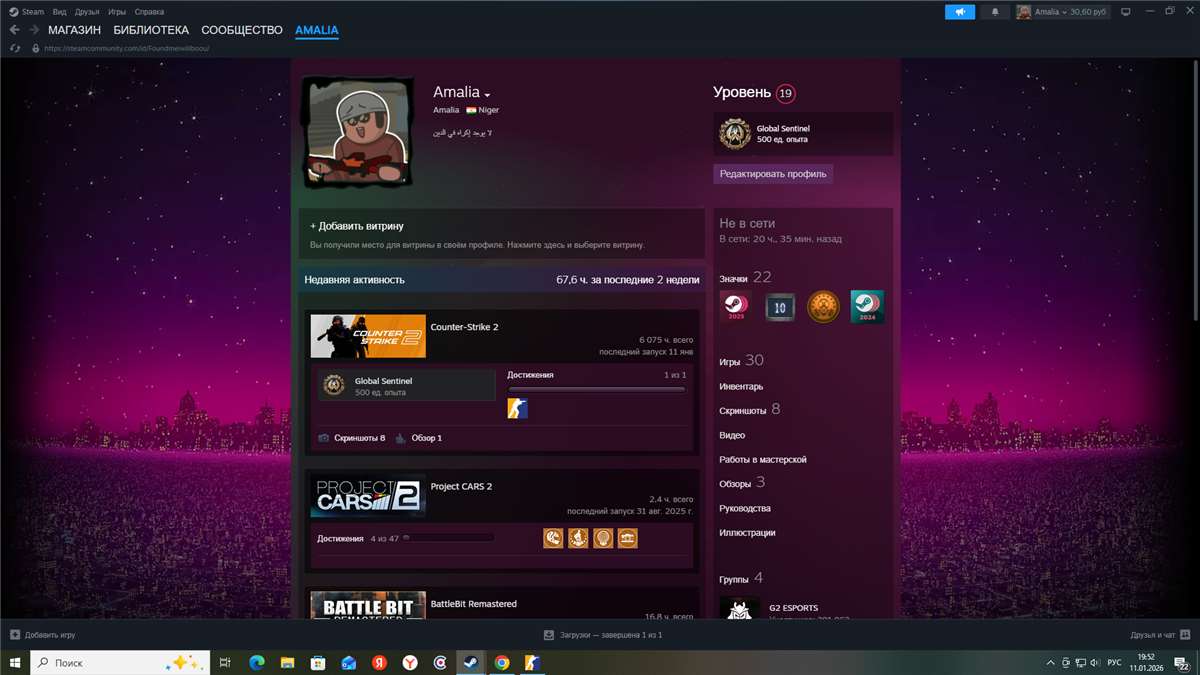Click the blue announcements megaphone icon

959,12
